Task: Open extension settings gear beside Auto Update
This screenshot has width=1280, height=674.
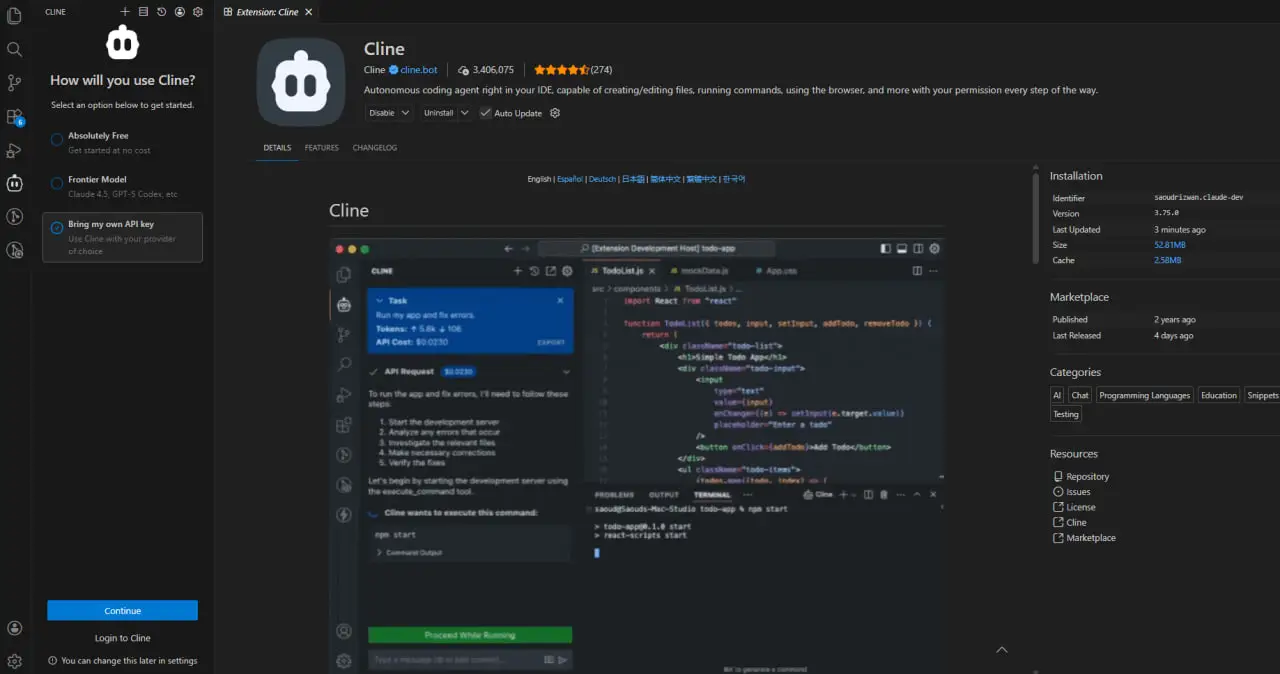Action: pyautogui.click(x=555, y=113)
